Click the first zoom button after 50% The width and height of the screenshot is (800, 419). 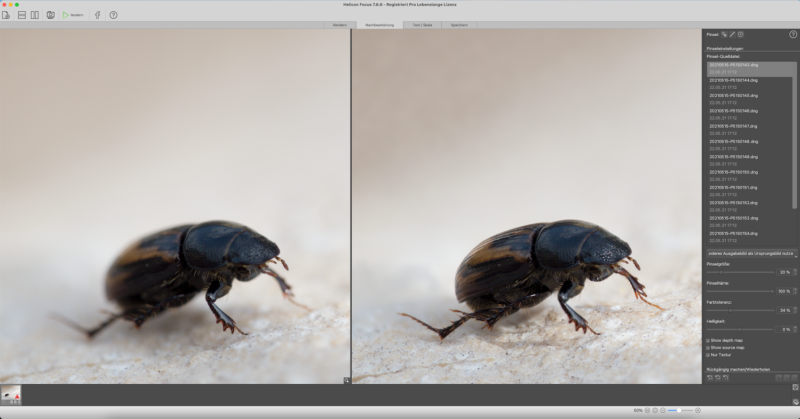pyautogui.click(x=647, y=410)
